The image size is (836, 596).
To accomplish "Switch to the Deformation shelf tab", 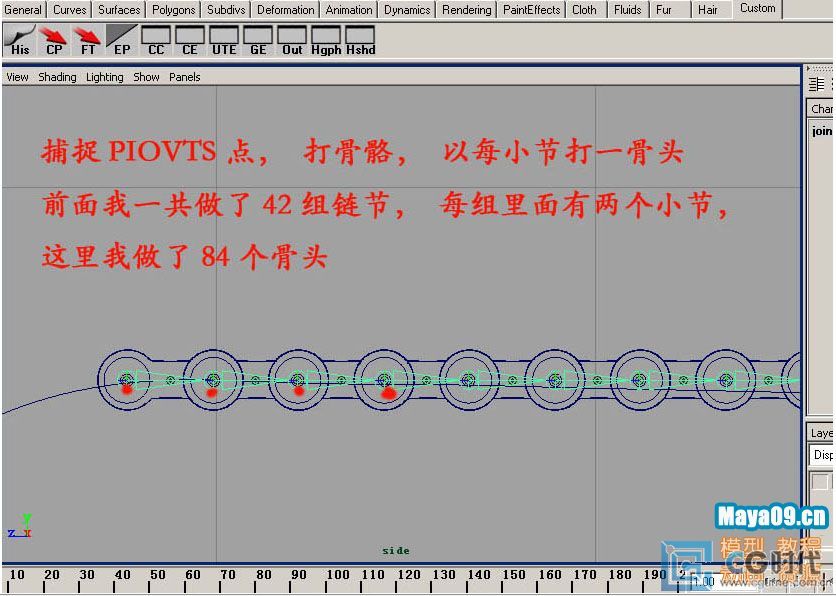I will point(286,10).
